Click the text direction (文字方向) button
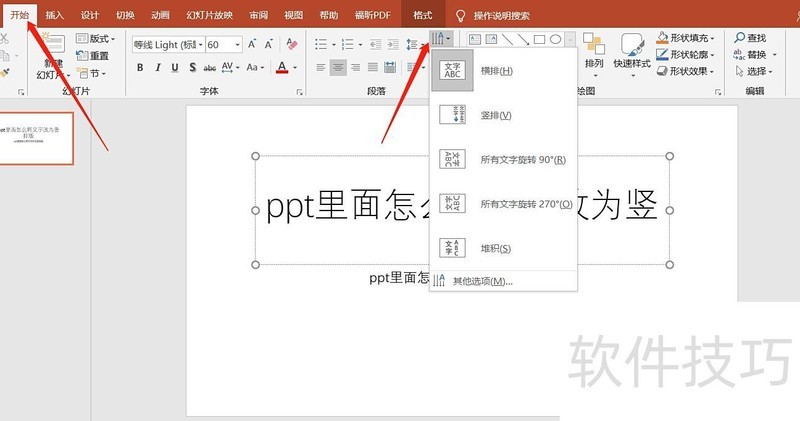 point(440,38)
